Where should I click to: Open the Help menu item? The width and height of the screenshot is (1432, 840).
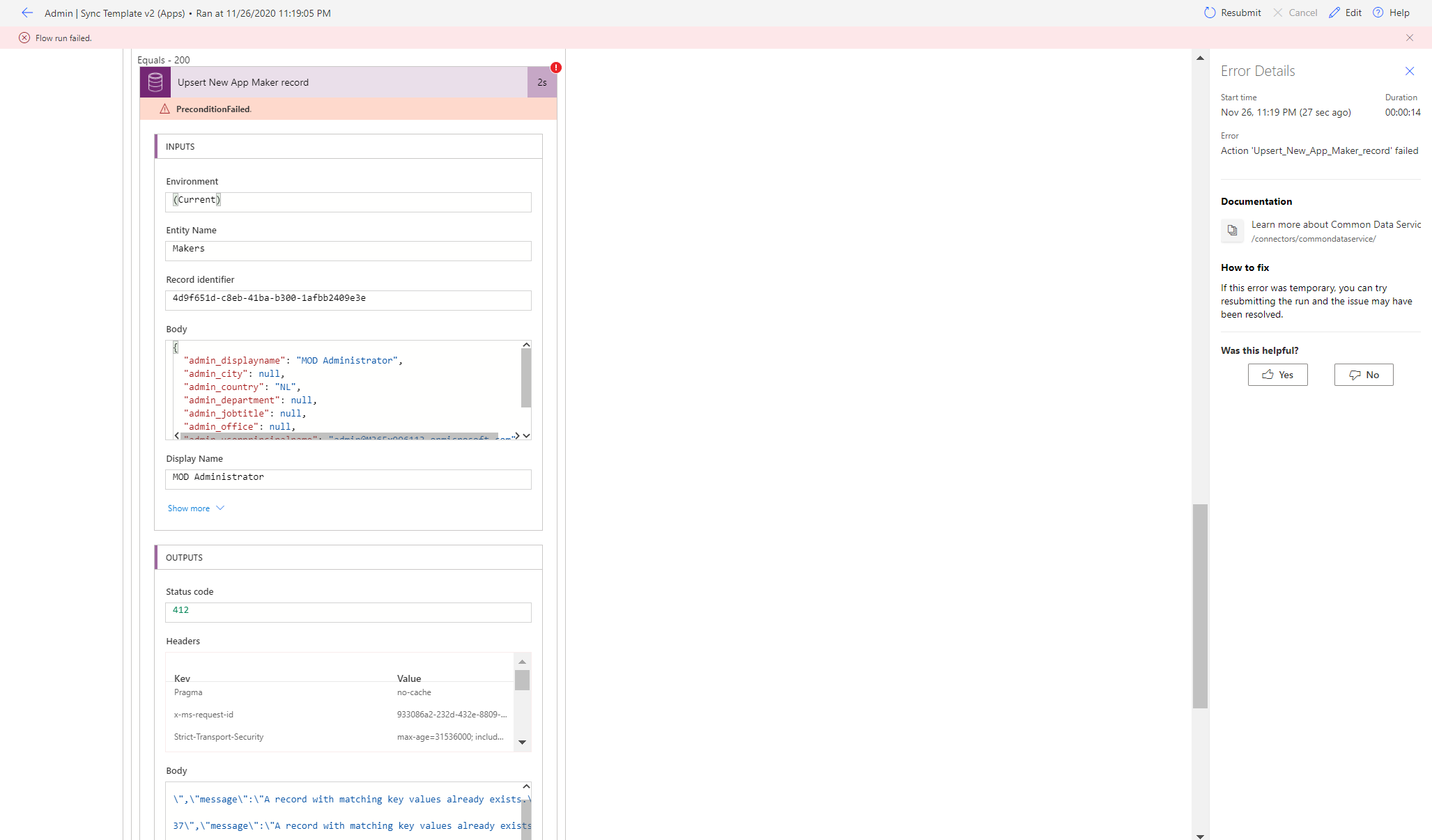1391,13
